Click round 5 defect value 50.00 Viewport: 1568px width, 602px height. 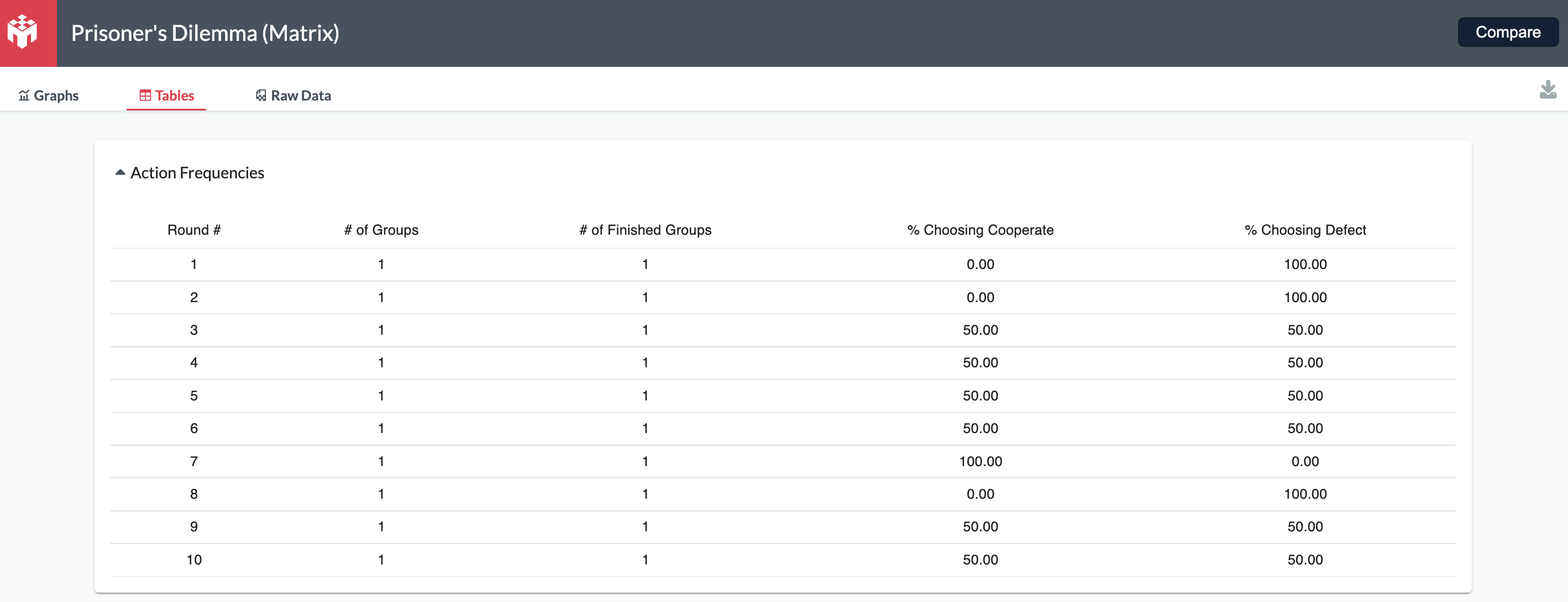click(1305, 396)
